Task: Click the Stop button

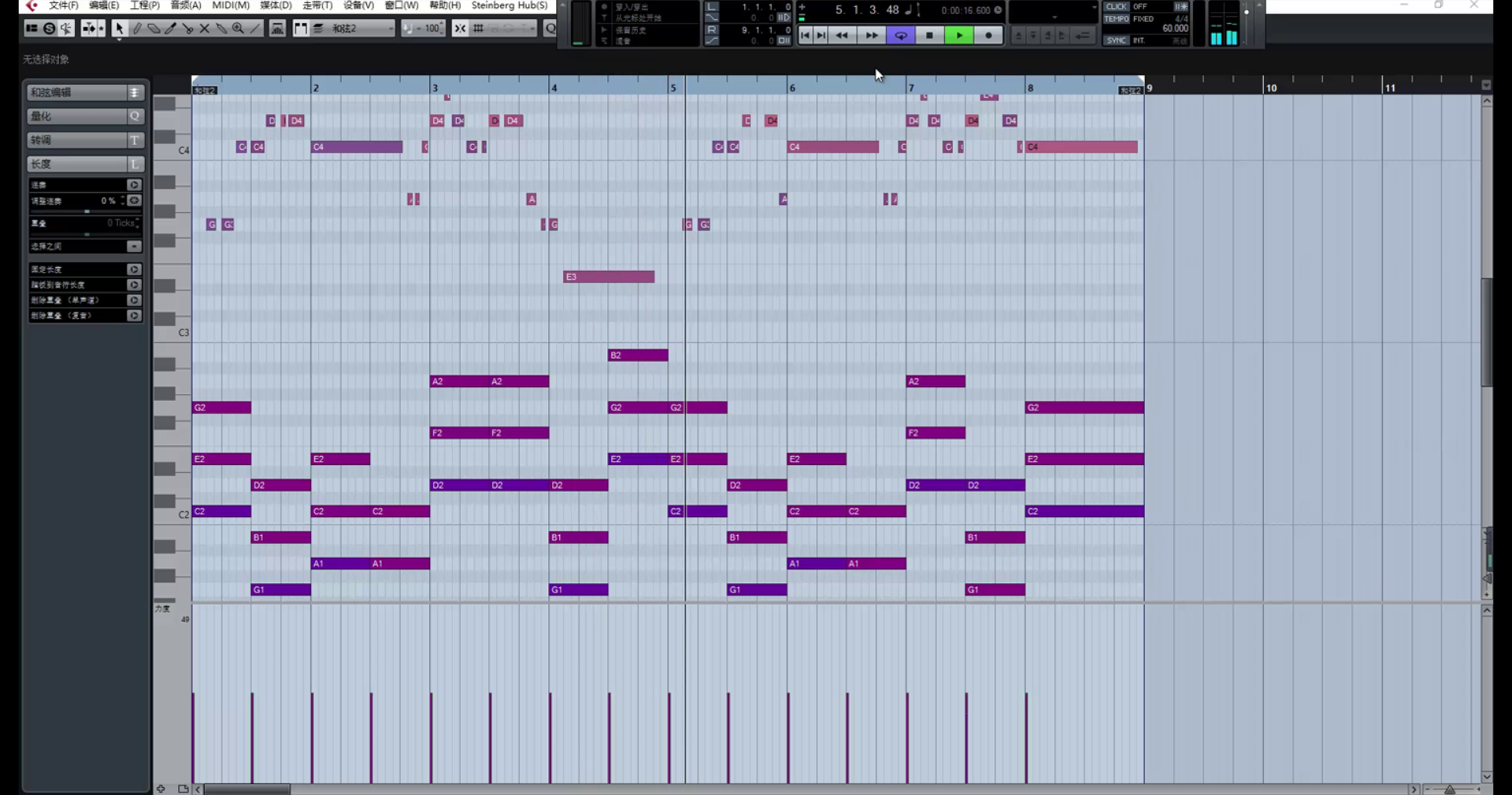Action: pos(930,35)
